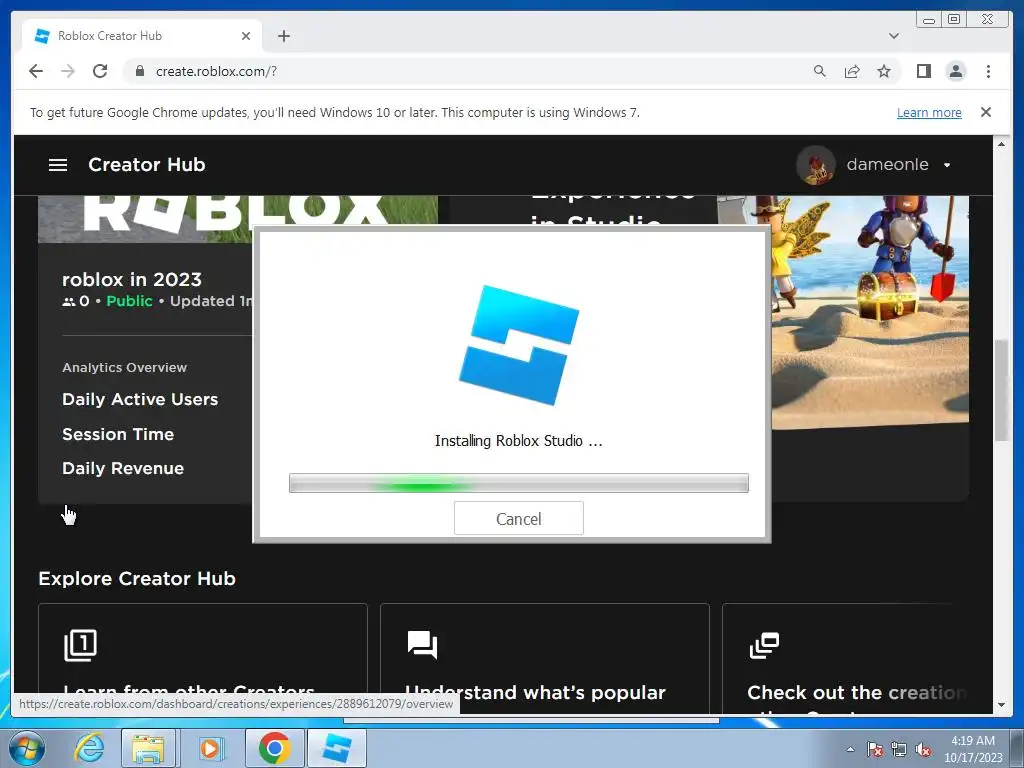Open the Understand what's popular card
The image size is (1024, 768).
[x=545, y=658]
